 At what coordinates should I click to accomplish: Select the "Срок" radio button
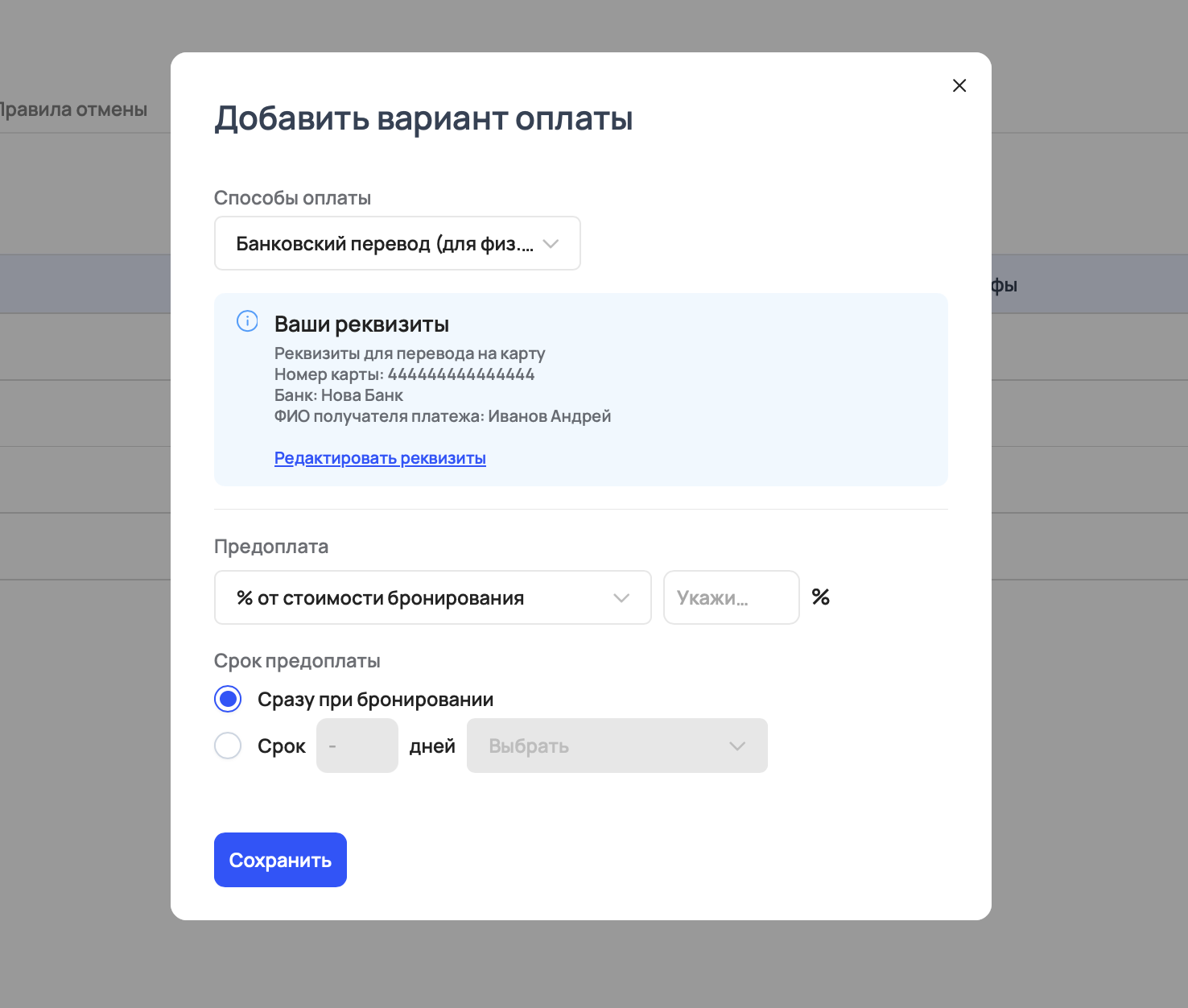[x=228, y=746]
